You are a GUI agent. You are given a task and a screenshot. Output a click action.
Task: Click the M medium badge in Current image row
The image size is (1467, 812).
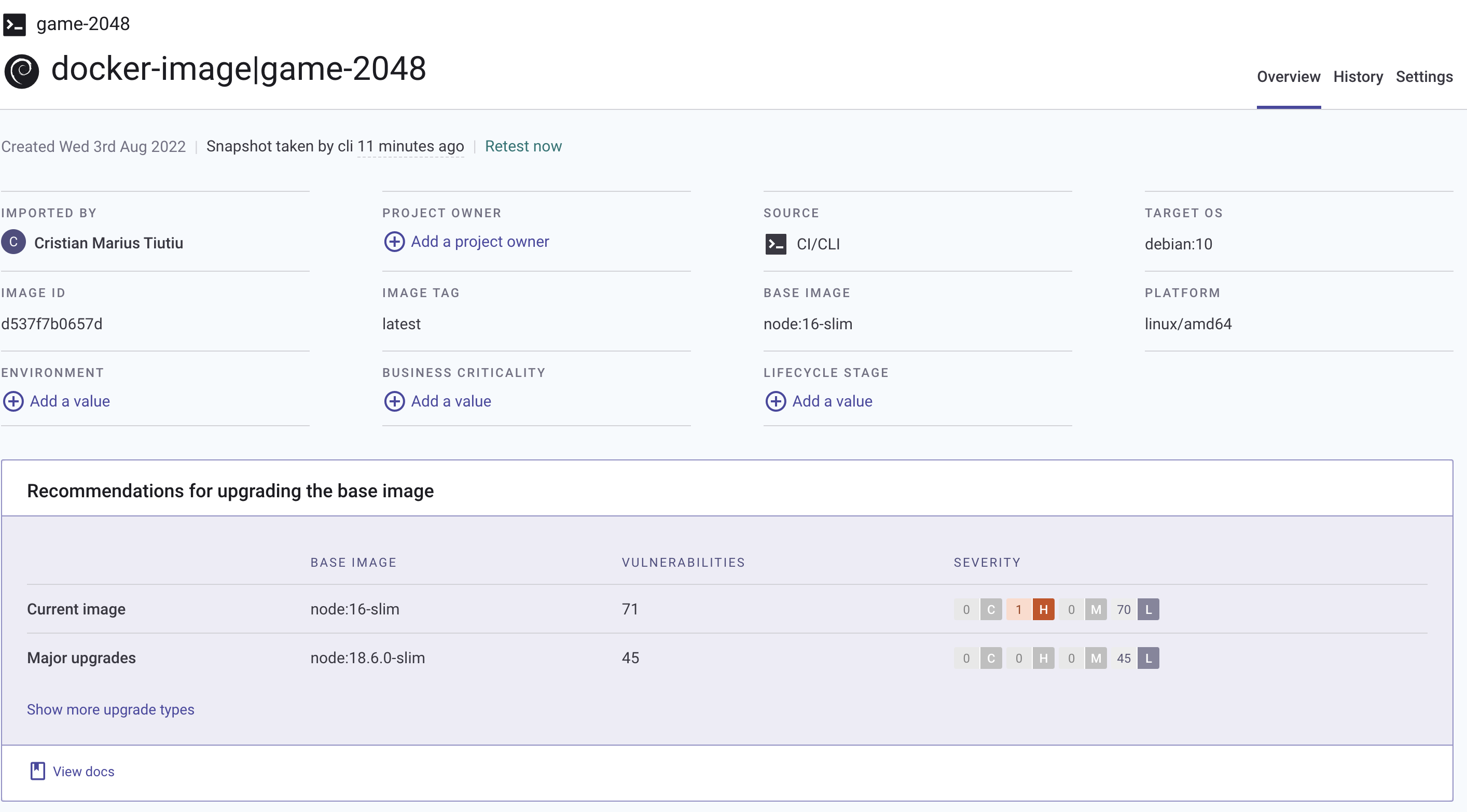click(x=1095, y=609)
